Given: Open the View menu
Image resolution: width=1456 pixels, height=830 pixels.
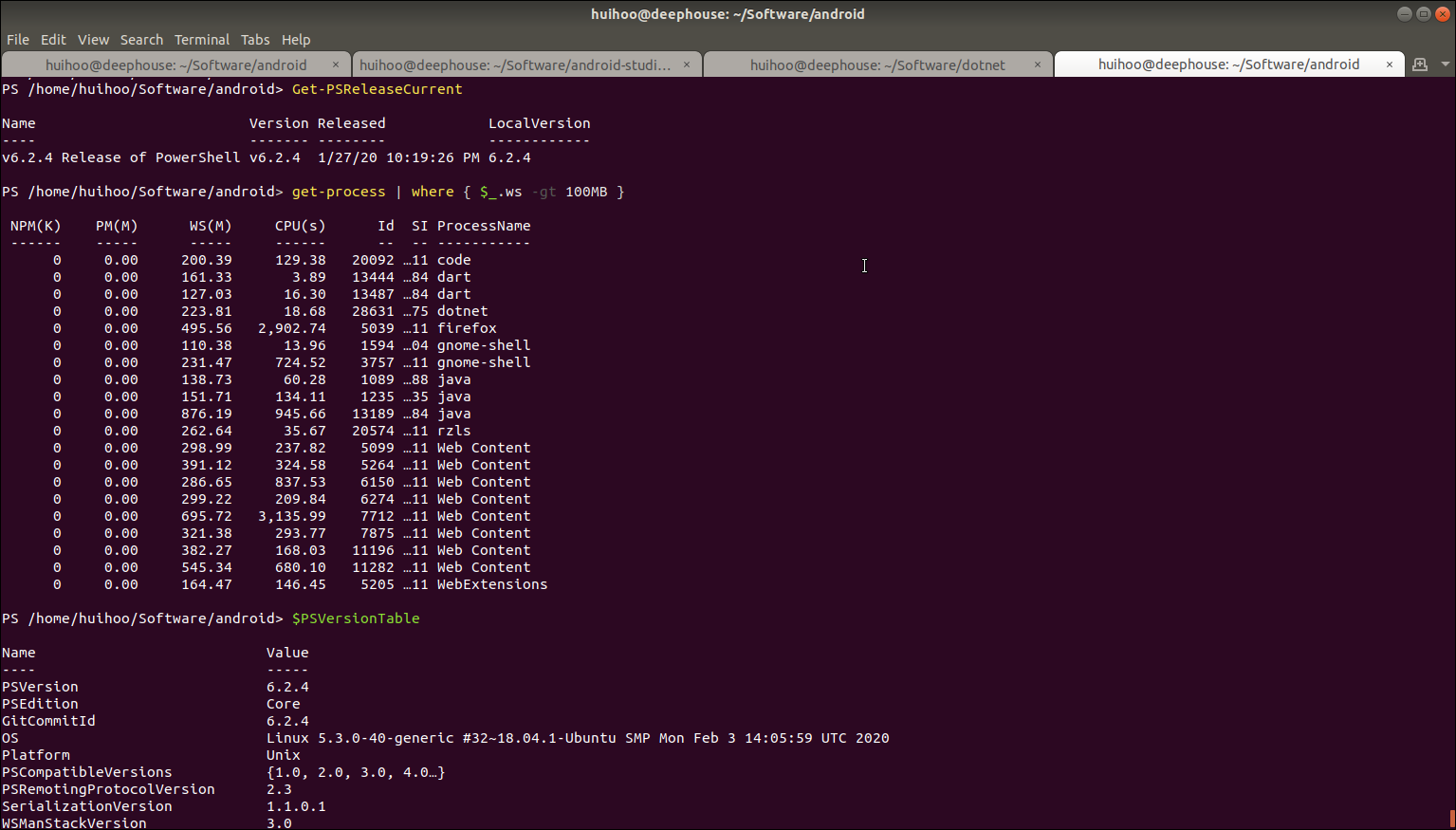Looking at the screenshot, I should pos(93,40).
